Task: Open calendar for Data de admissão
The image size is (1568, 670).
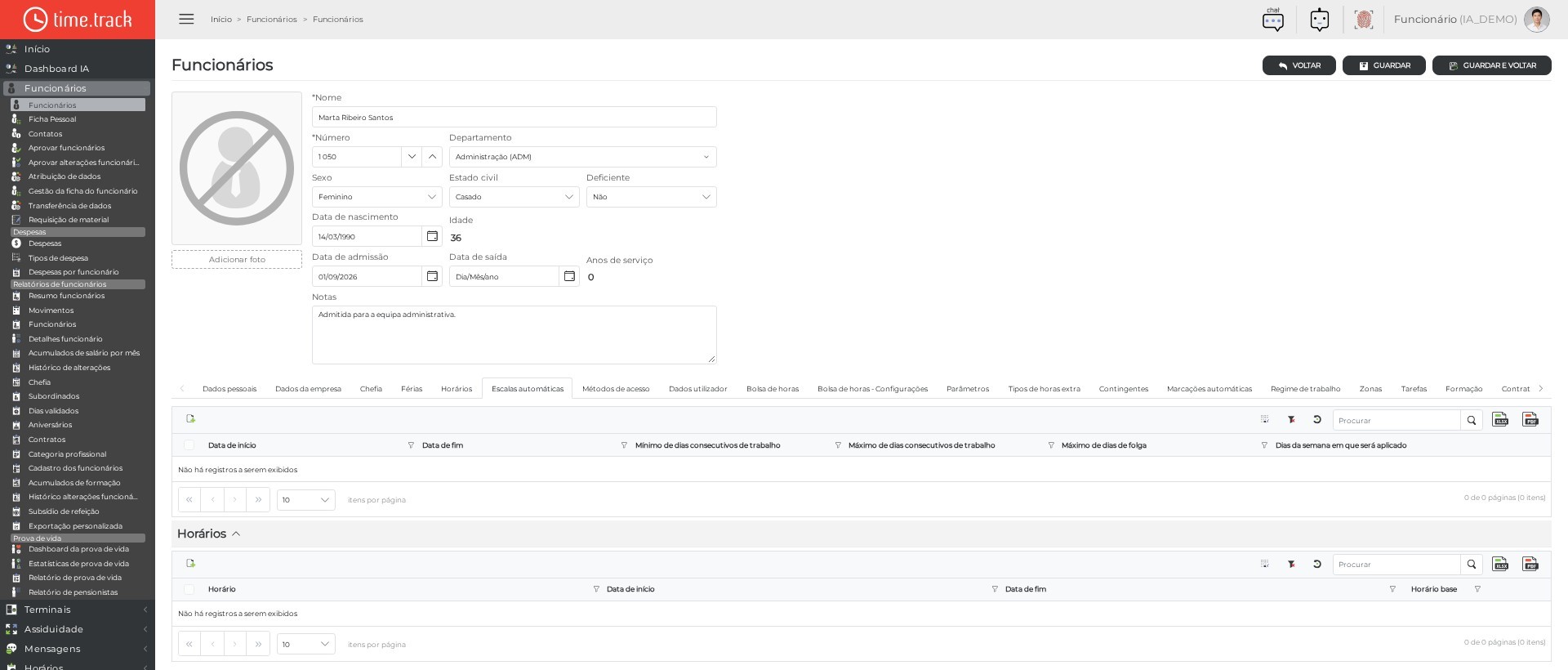Action: [x=432, y=276]
